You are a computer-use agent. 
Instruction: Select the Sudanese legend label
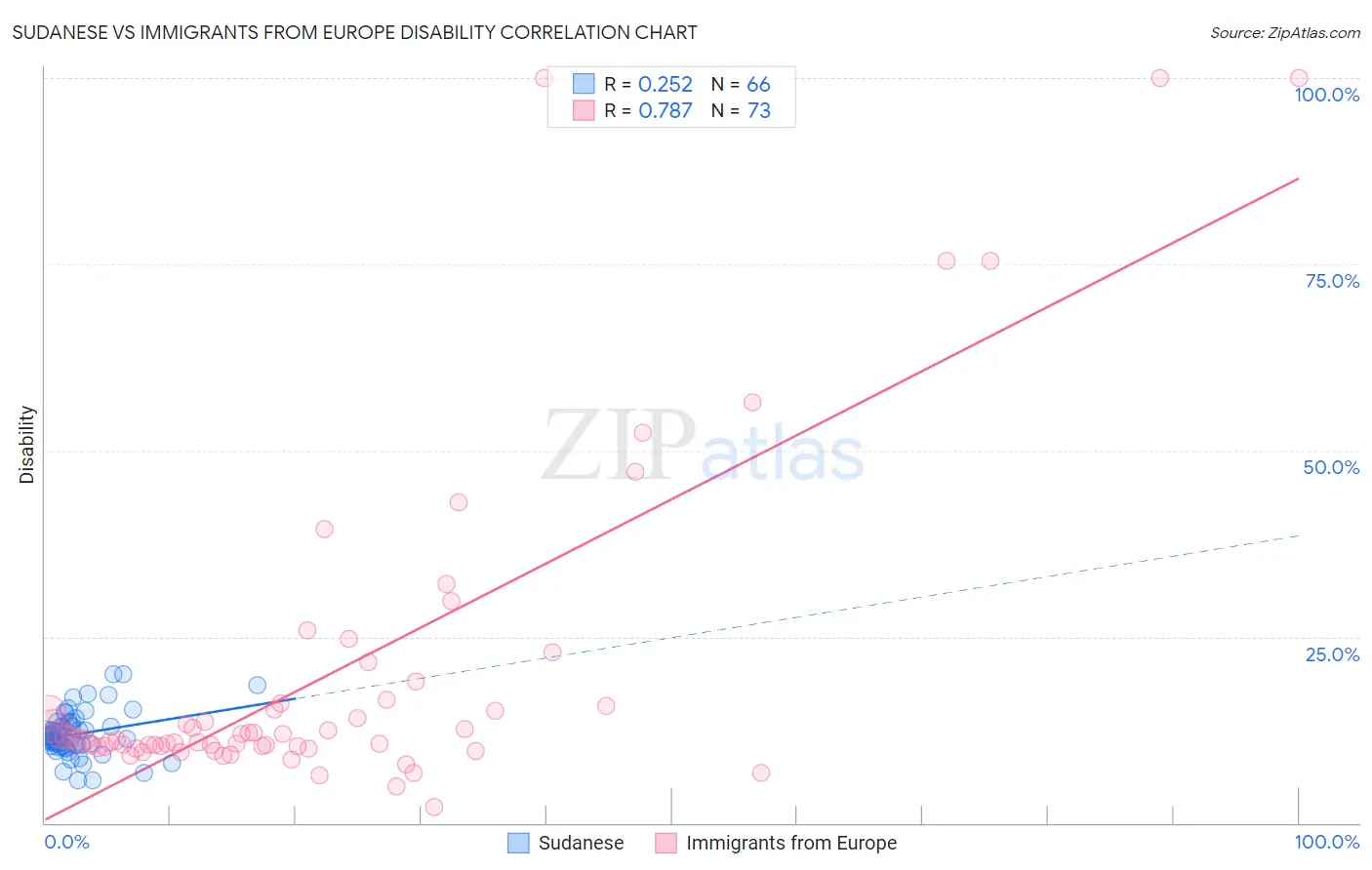581,843
